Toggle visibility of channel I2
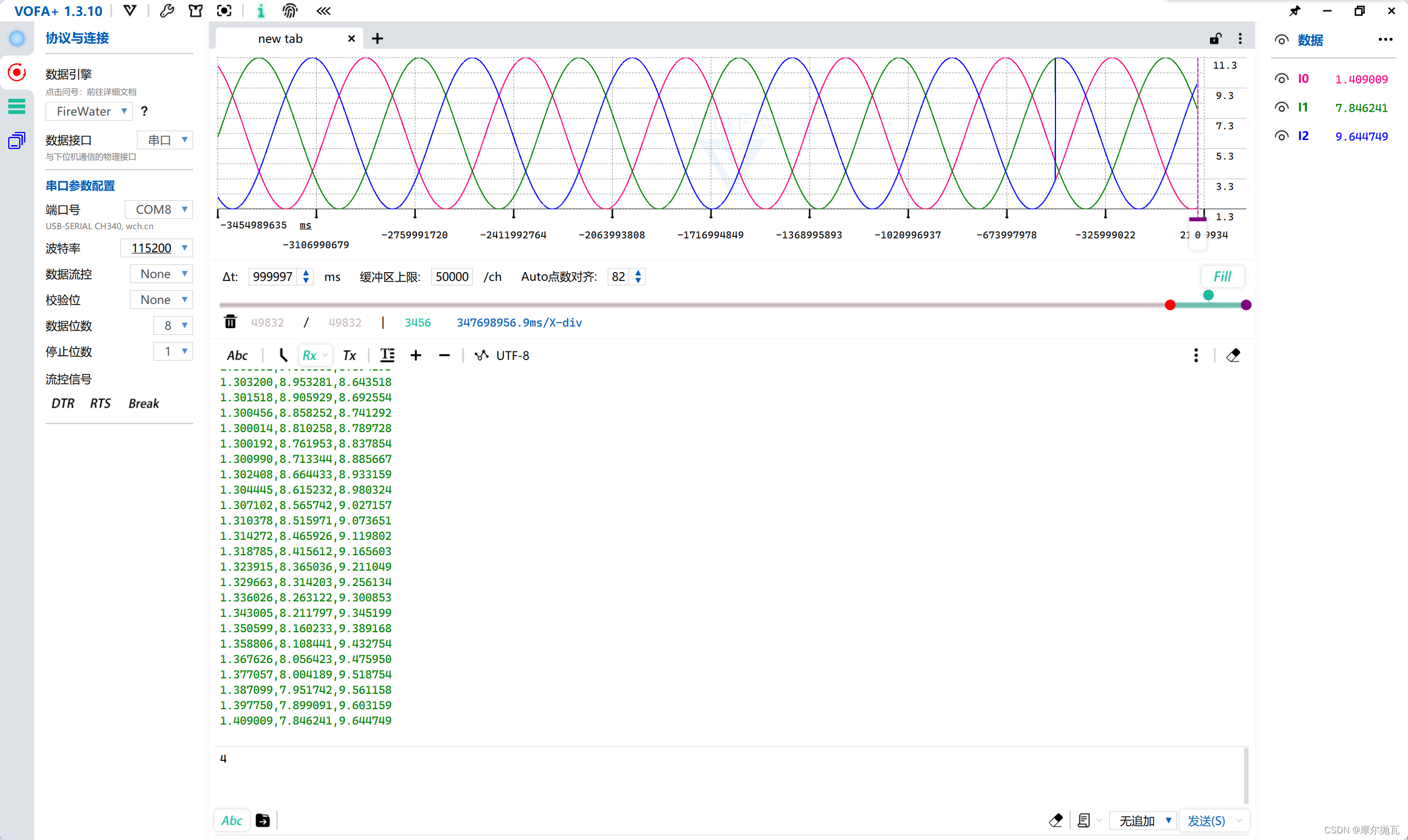This screenshot has height=840, width=1408. coord(1281,136)
